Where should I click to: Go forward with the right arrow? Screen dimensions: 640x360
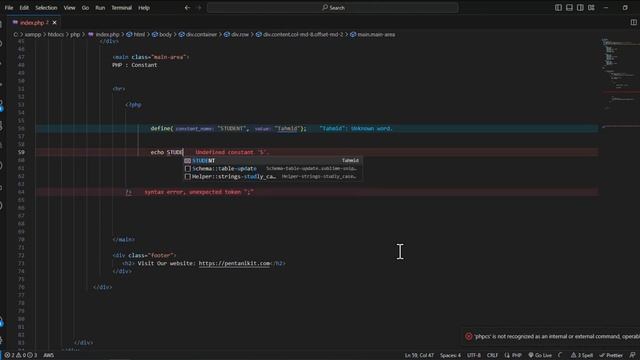(199, 8)
